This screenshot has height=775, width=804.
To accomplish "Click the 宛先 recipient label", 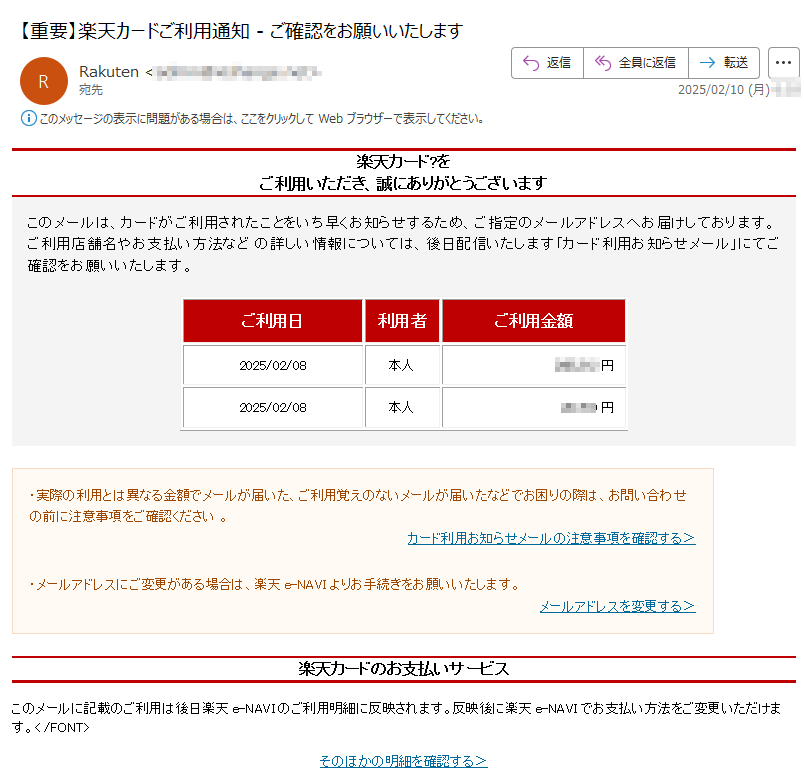I will click(x=91, y=90).
